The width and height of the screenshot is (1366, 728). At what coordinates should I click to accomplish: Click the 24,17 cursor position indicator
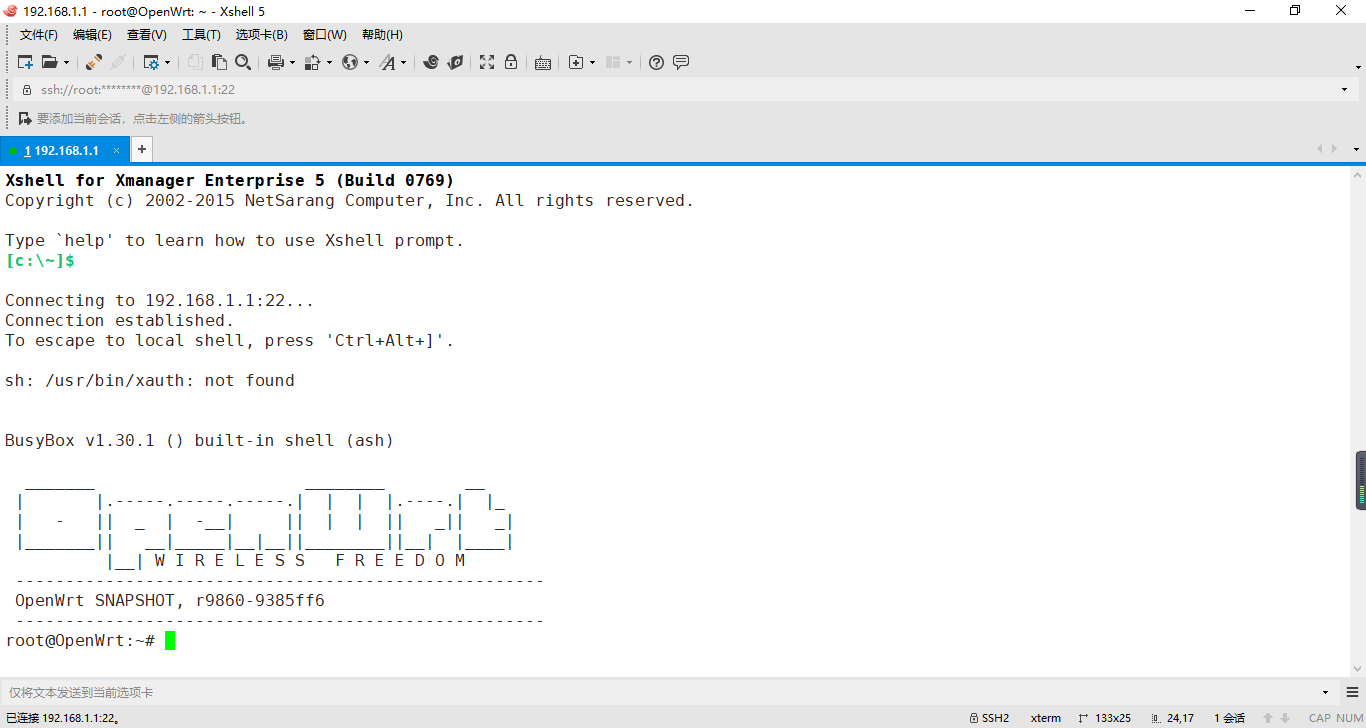(x=1173, y=718)
